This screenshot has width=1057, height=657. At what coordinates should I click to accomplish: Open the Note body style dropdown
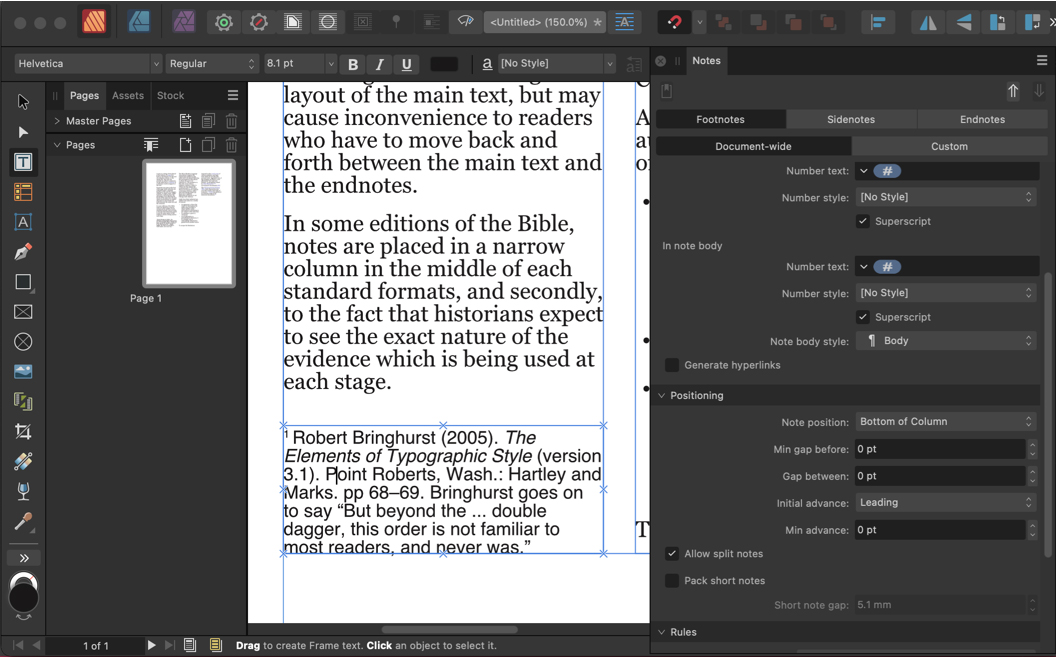[x=945, y=341]
